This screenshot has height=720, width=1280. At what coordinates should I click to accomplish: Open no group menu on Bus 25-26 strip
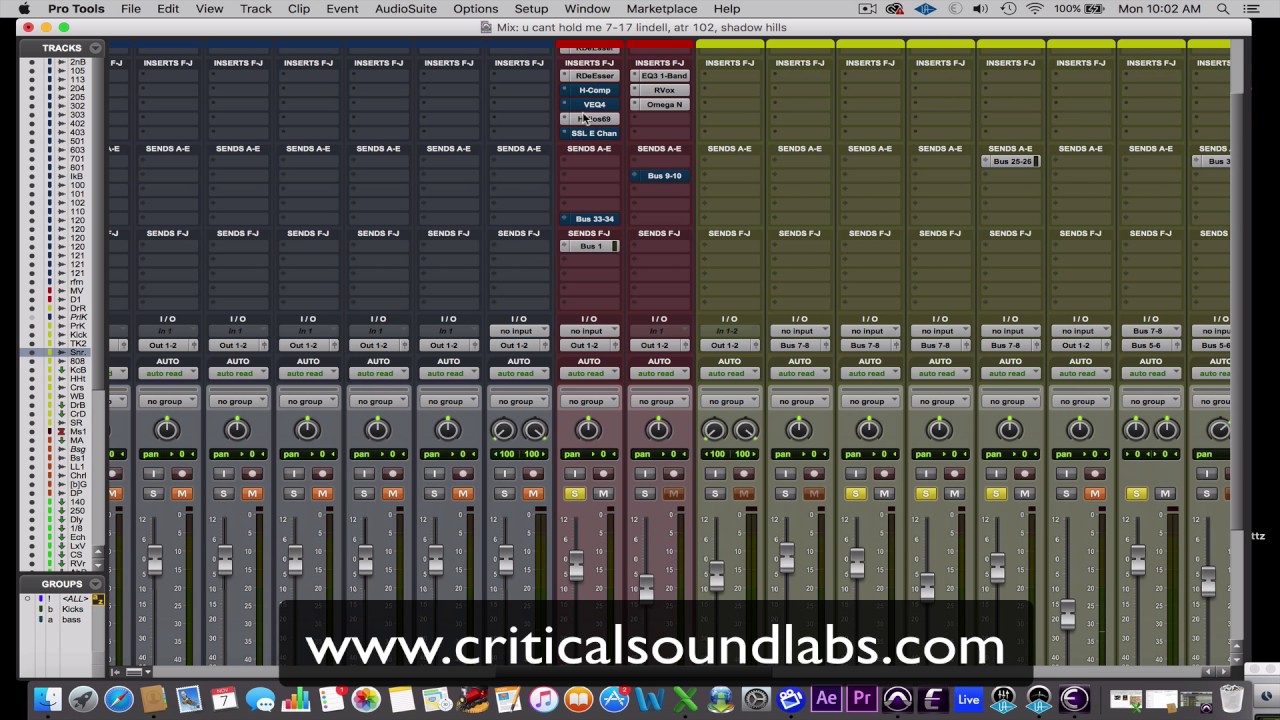click(1010, 401)
